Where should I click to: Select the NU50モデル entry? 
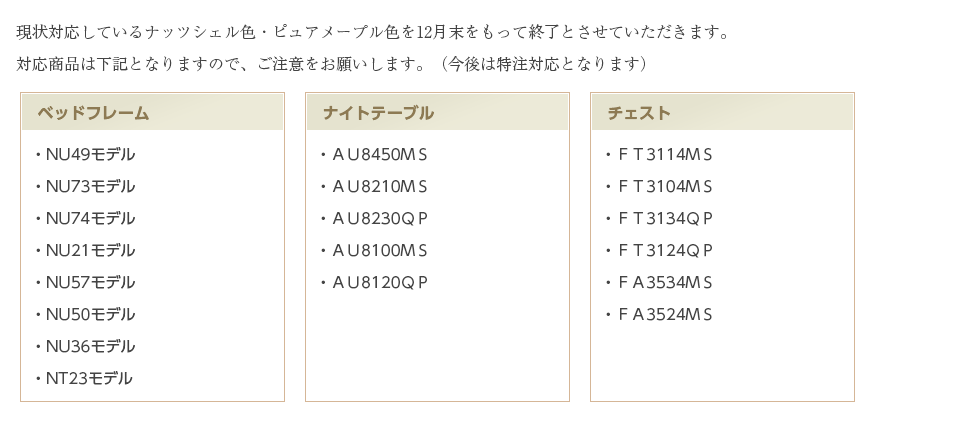click(x=90, y=315)
